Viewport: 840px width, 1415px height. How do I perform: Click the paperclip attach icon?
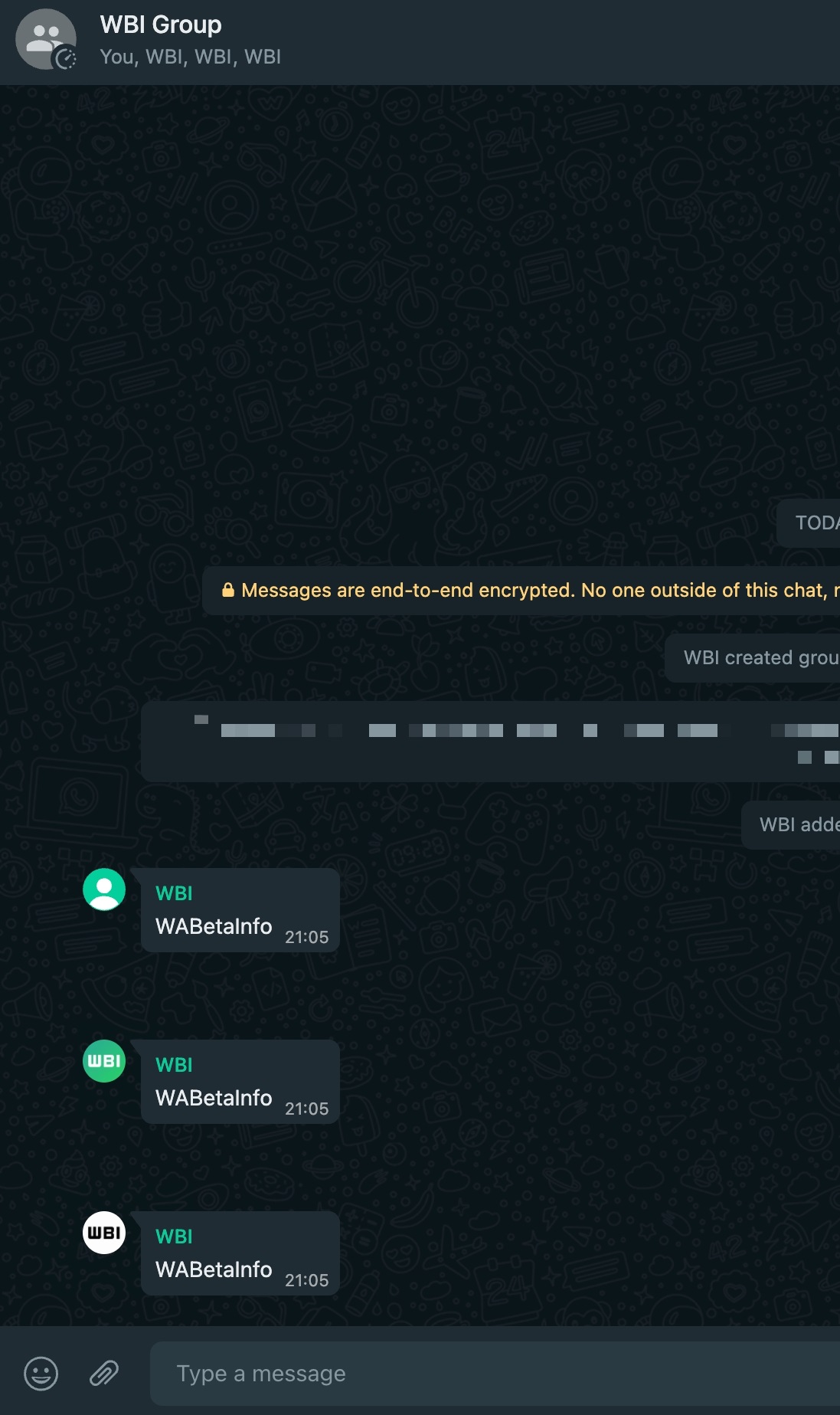click(x=104, y=1374)
